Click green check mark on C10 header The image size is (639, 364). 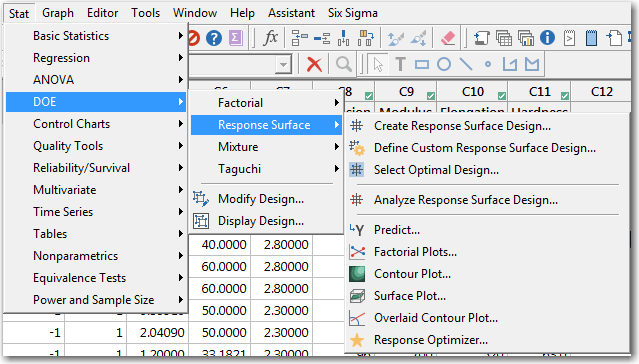pos(502,96)
